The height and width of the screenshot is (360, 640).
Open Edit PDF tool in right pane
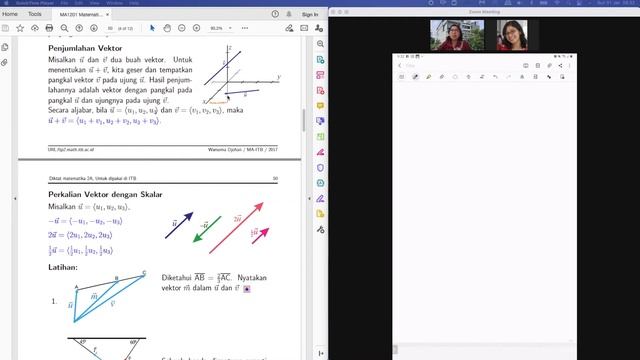point(320,75)
